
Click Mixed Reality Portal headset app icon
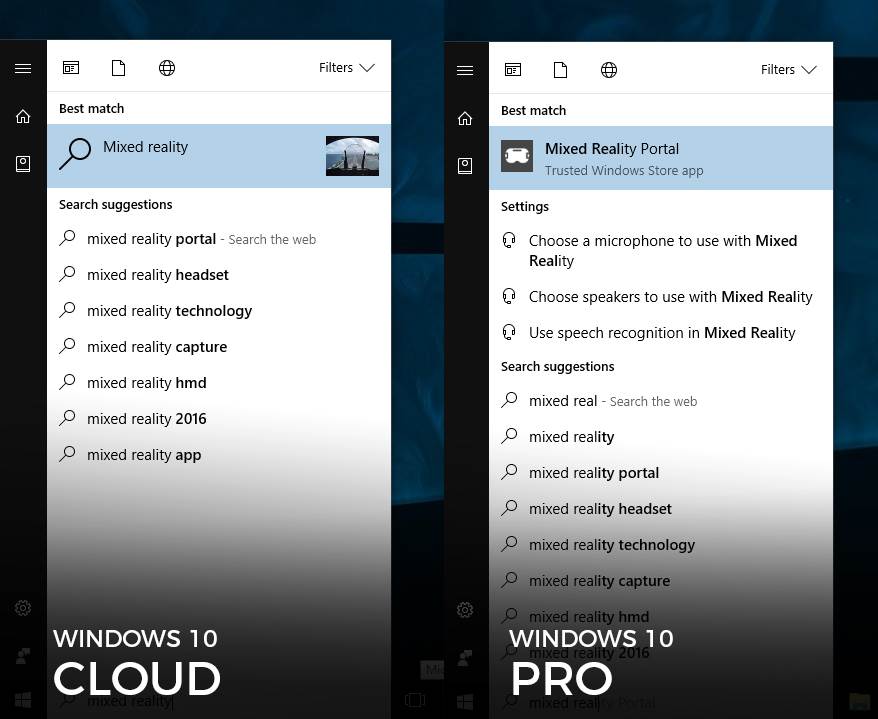coord(517,157)
